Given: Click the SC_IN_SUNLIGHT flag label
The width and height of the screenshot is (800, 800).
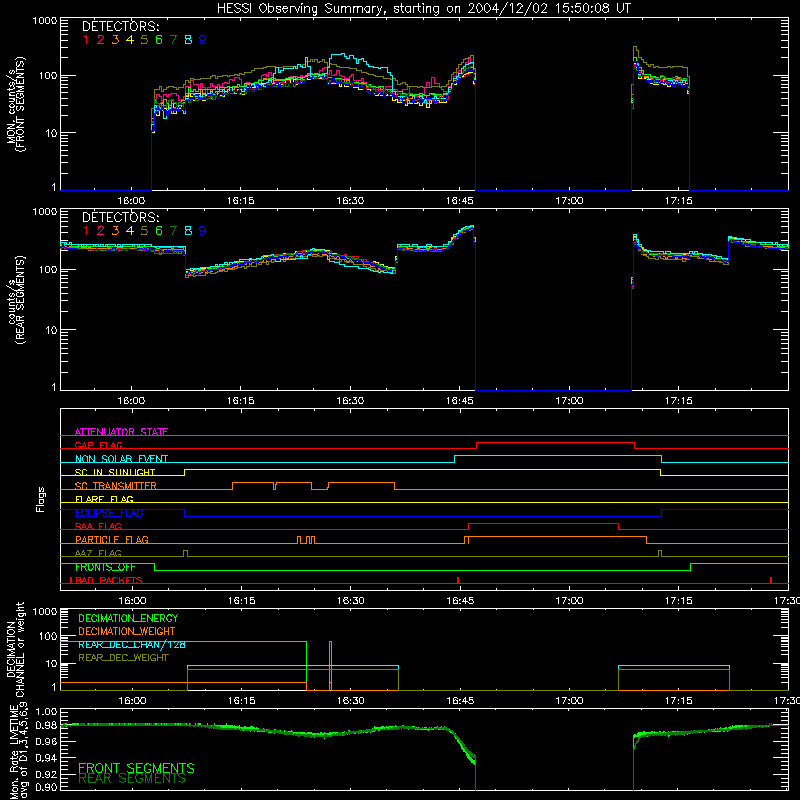Looking at the screenshot, I should [x=115, y=472].
